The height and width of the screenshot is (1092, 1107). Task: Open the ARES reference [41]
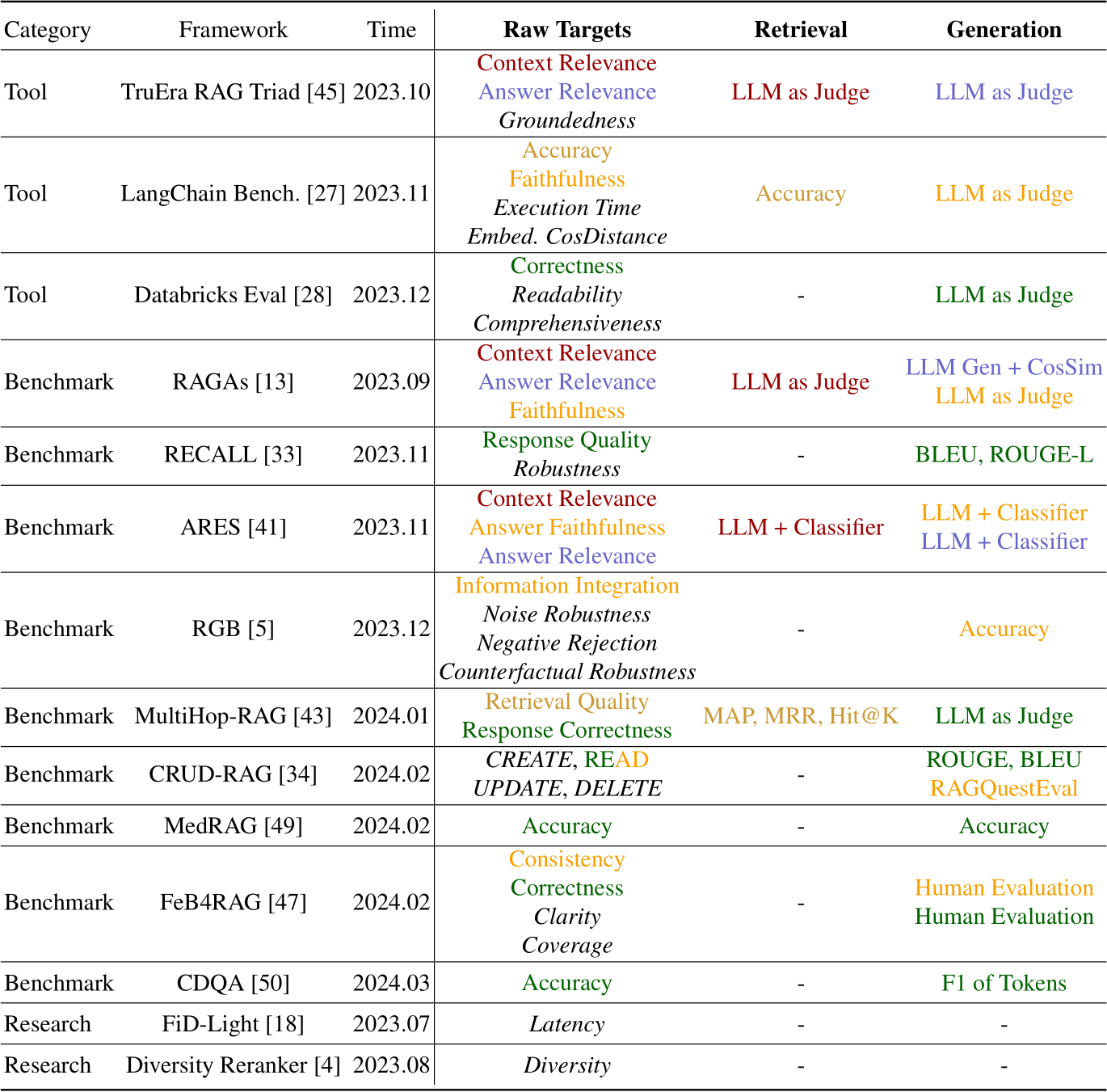pyautogui.click(x=267, y=527)
